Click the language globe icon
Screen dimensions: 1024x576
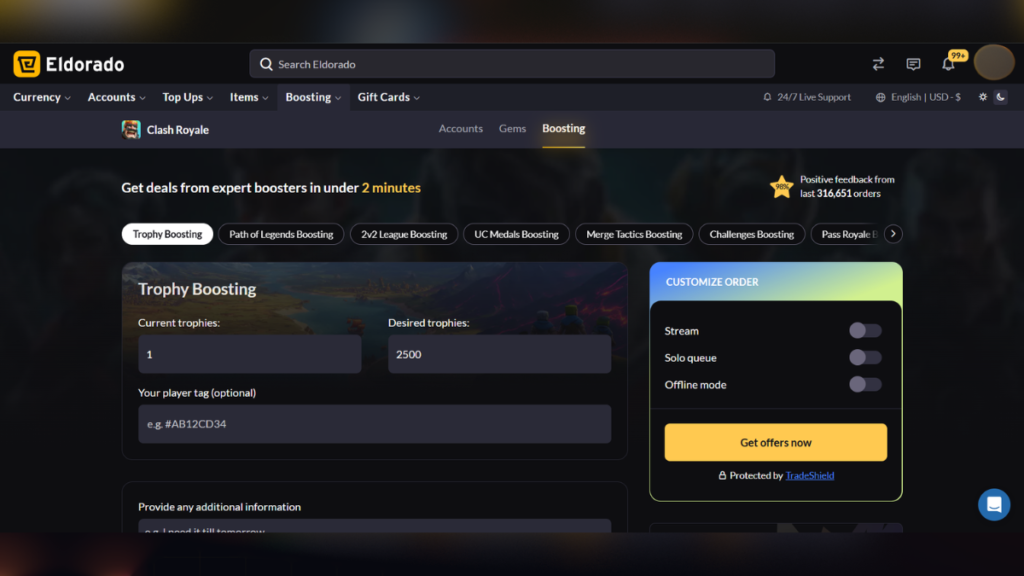(880, 97)
